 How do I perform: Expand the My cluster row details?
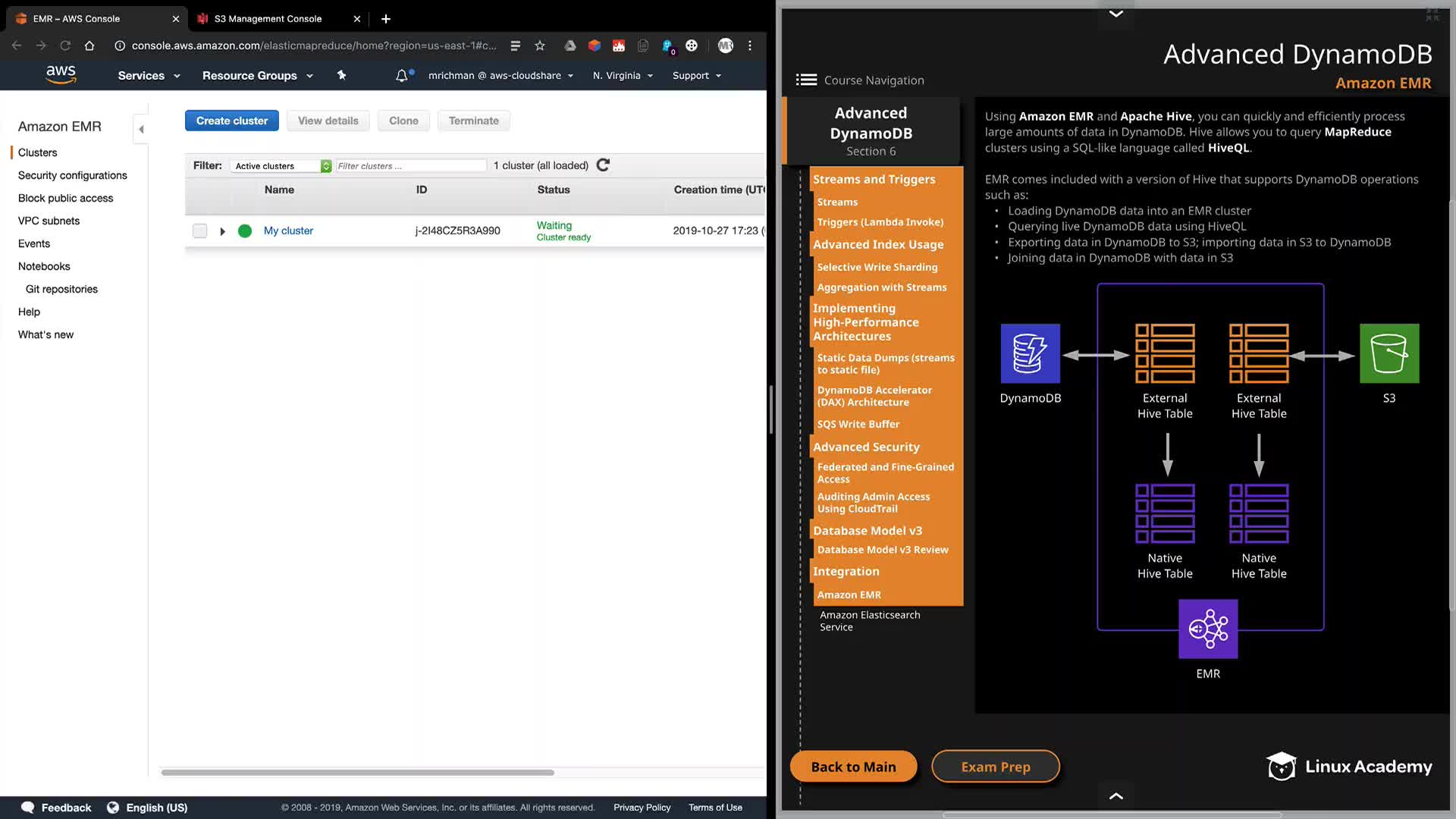222,231
